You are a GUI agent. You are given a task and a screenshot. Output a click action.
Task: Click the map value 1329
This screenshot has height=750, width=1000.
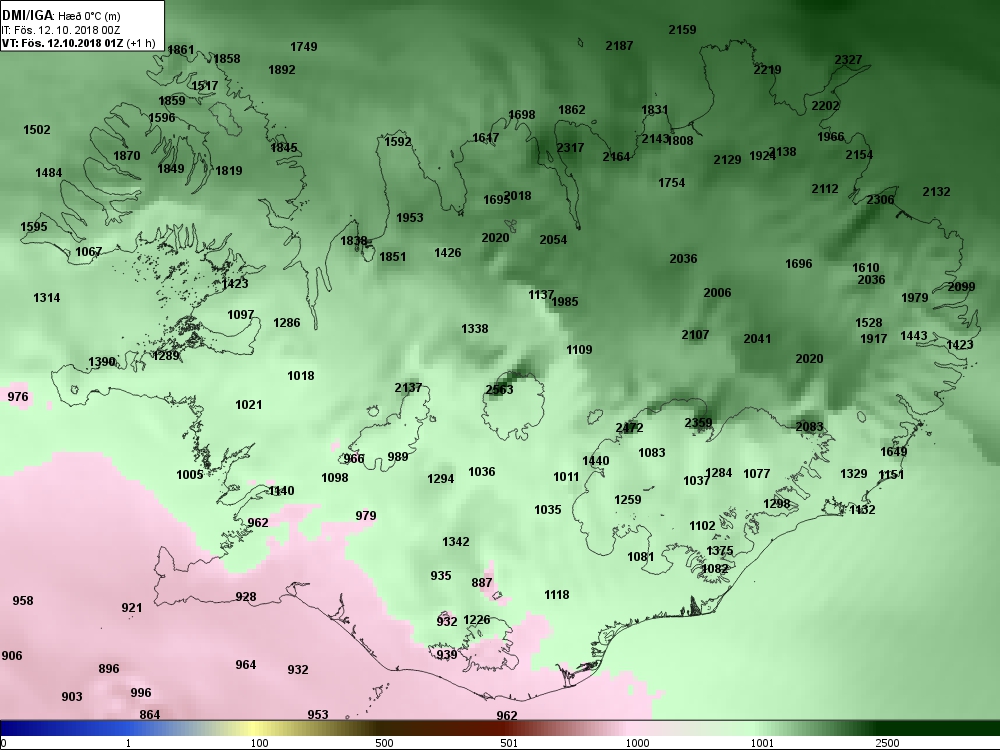click(x=853, y=473)
